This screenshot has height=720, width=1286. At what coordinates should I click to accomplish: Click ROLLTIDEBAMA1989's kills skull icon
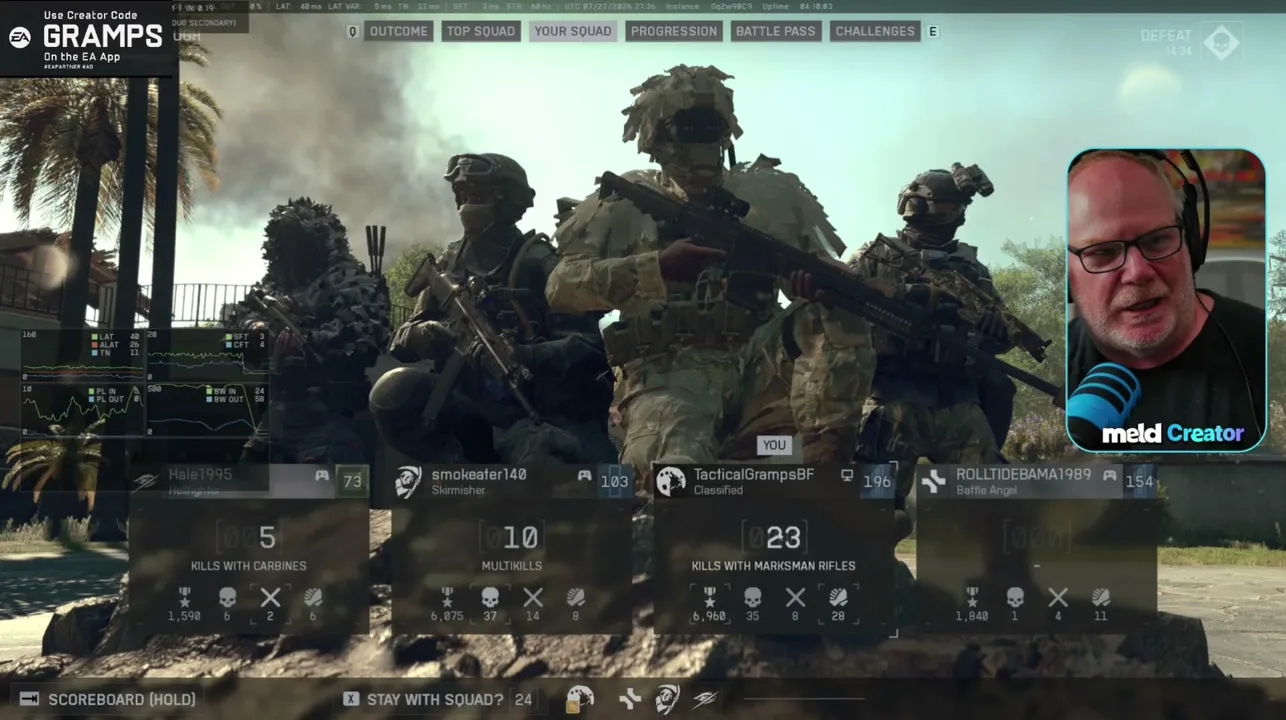[1015, 597]
